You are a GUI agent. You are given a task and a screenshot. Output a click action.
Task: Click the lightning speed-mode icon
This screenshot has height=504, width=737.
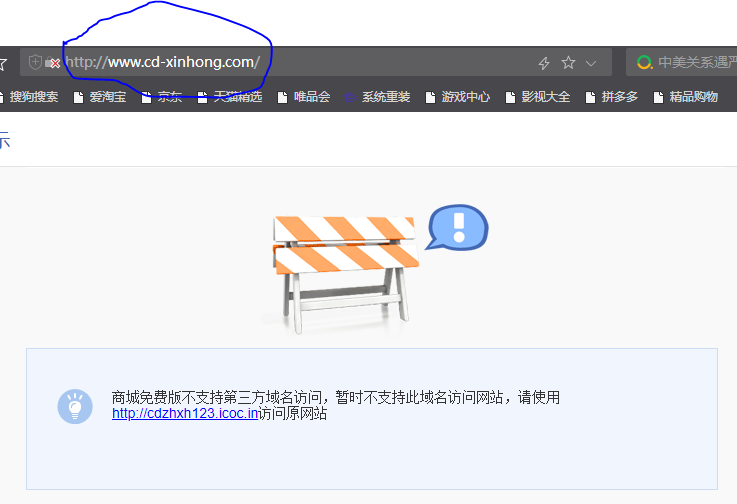544,63
